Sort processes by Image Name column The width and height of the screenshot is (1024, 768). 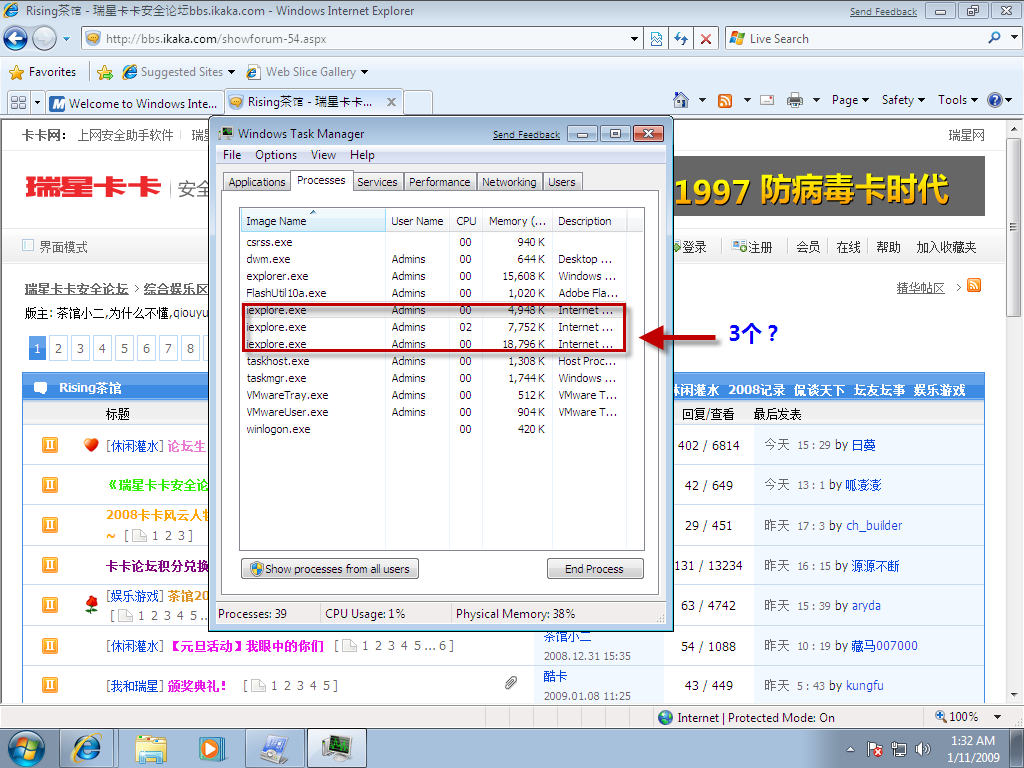(x=312, y=221)
